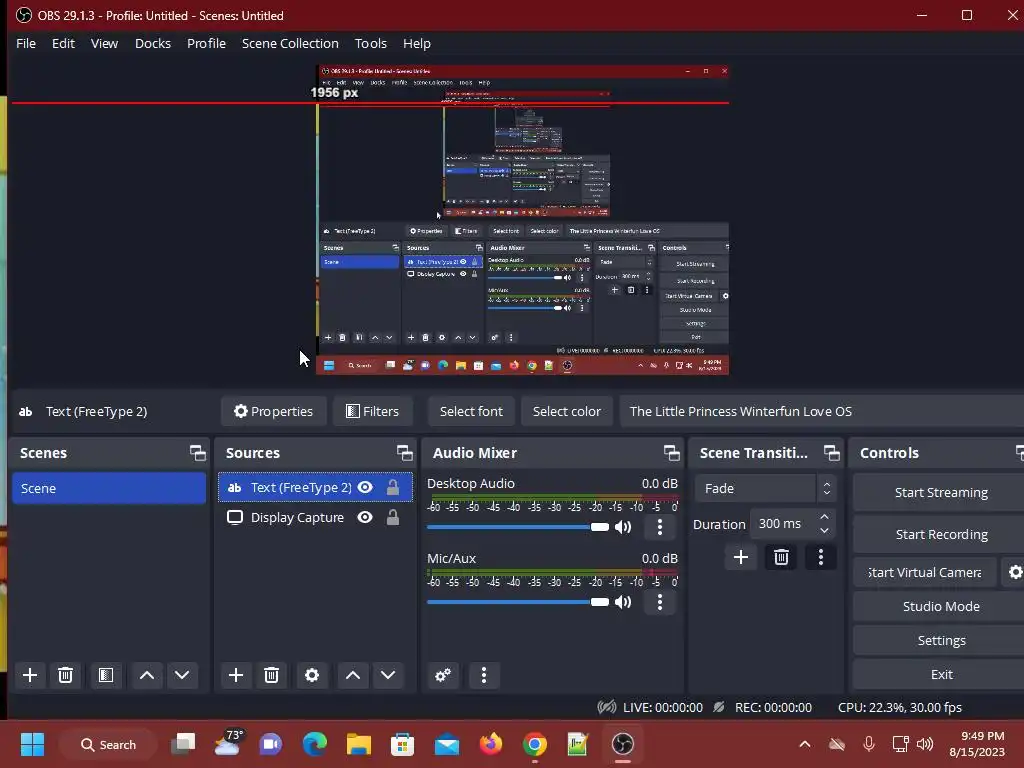Open Fade transition dropdown
This screenshot has width=1024, height=768.
pos(765,488)
